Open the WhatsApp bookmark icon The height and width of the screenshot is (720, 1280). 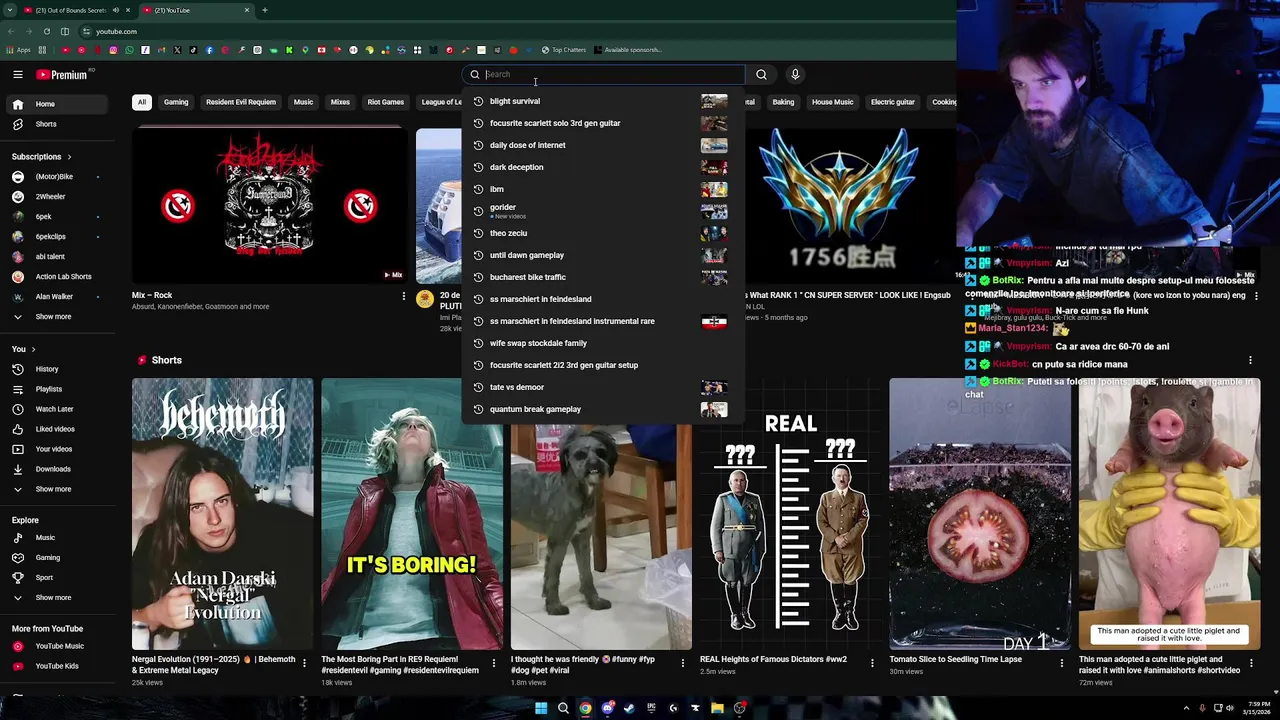coord(129,50)
